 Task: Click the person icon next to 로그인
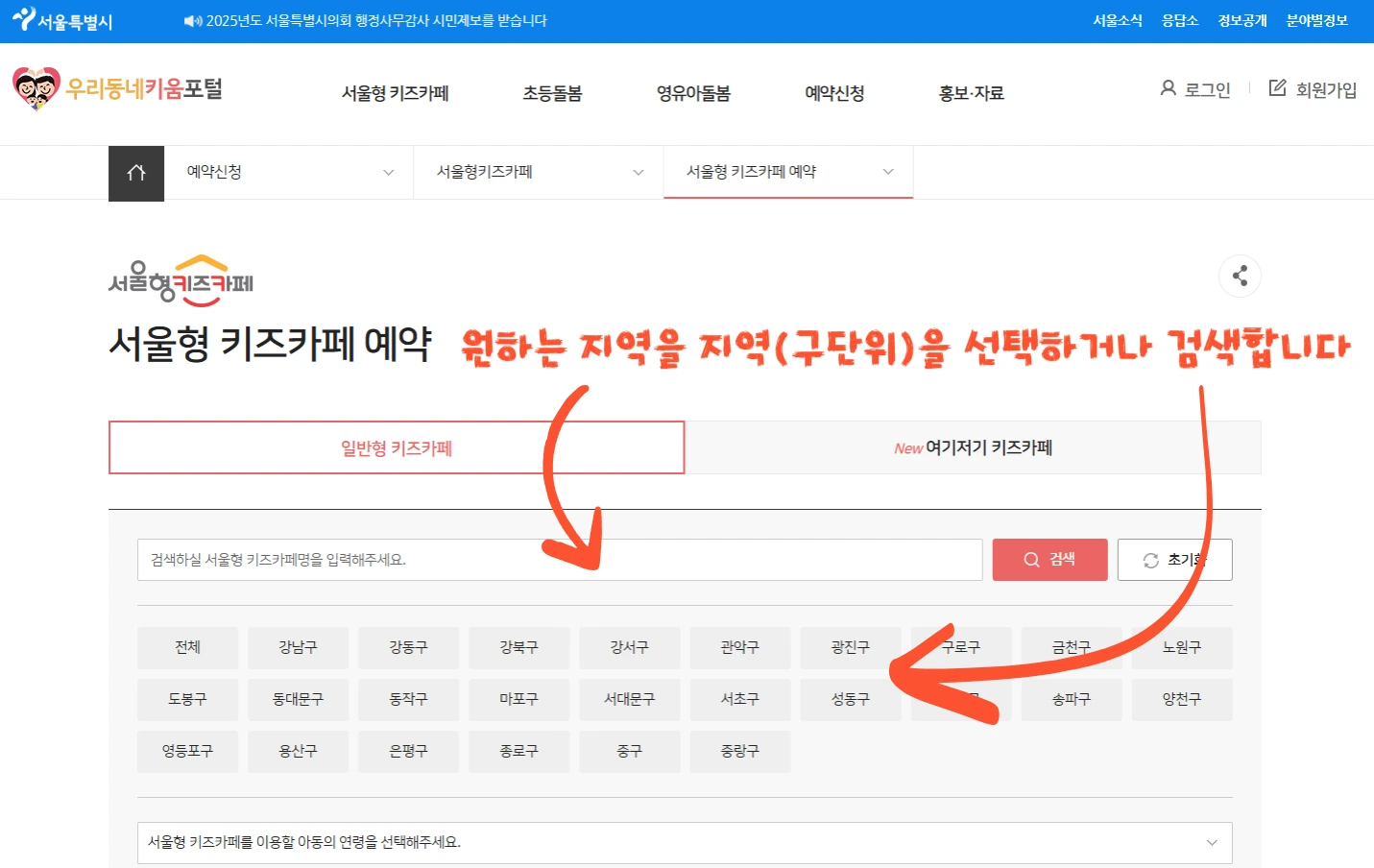tap(1166, 88)
